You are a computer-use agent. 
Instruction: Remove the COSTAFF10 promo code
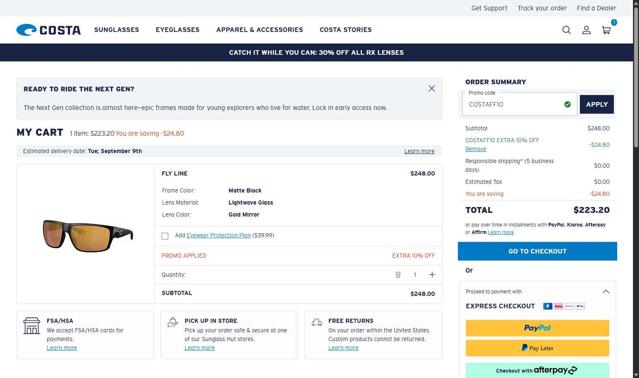(476, 149)
